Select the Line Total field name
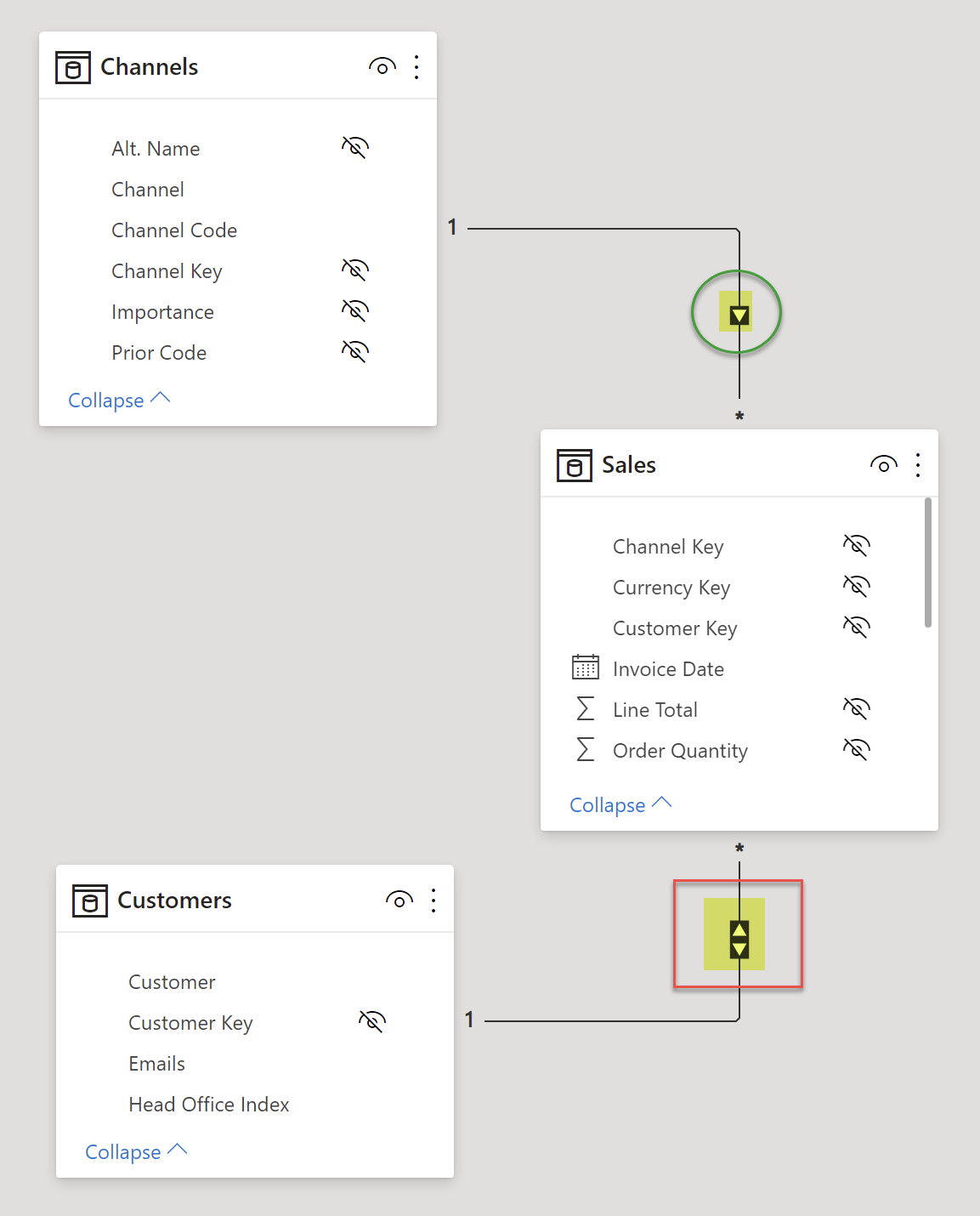The width and height of the screenshot is (980, 1216). [655, 710]
